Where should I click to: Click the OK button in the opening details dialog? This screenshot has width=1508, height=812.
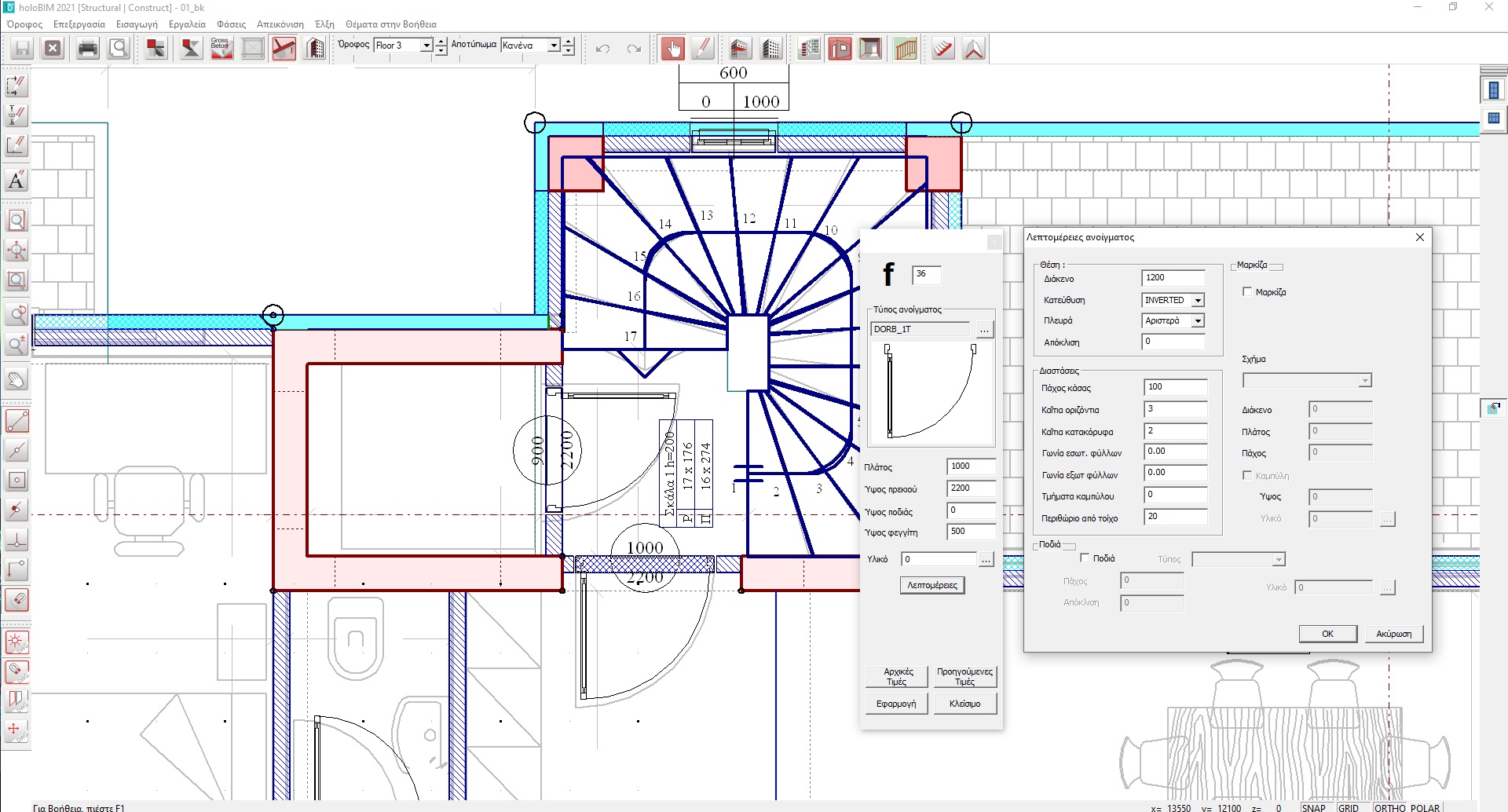click(x=1327, y=634)
